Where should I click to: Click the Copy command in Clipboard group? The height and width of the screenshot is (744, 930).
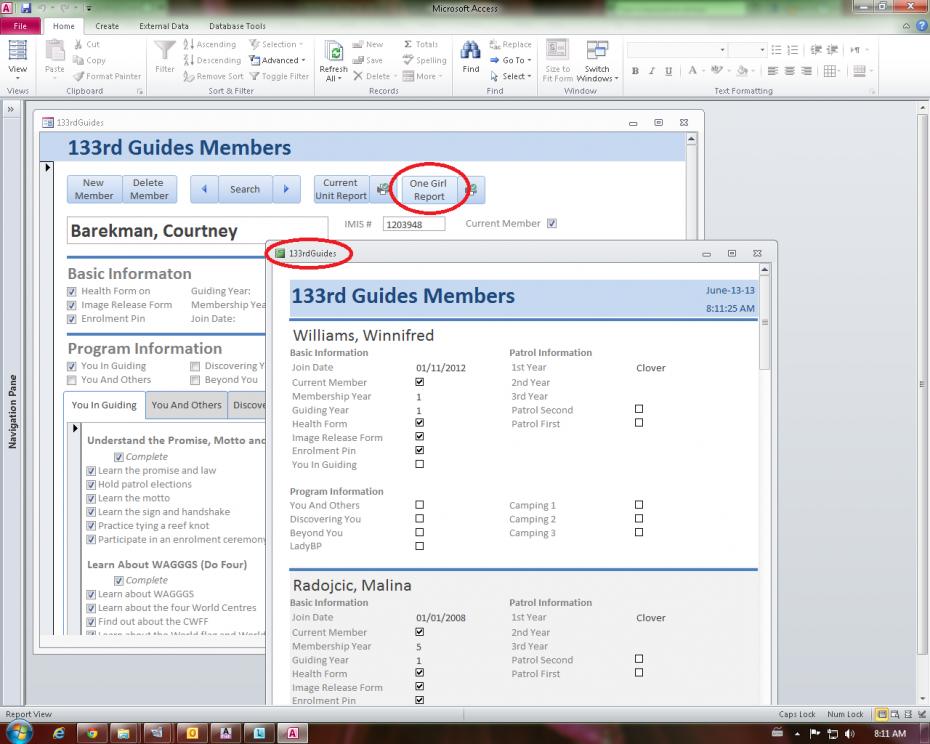click(x=89, y=60)
